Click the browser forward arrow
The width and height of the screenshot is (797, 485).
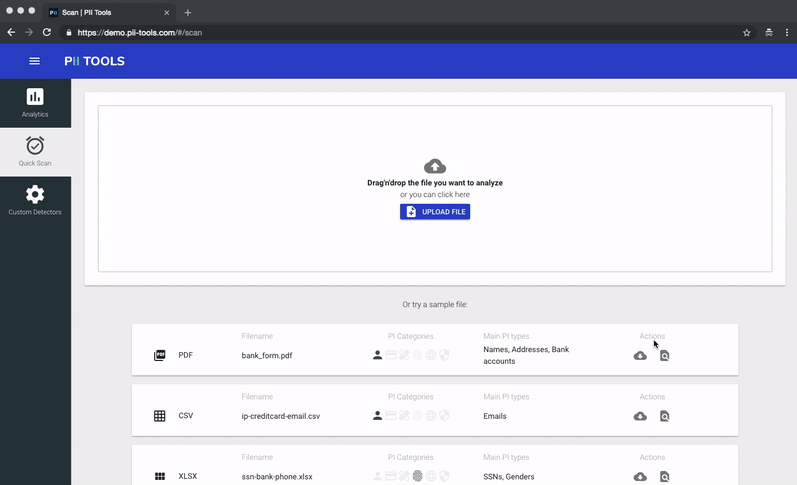coord(29,33)
